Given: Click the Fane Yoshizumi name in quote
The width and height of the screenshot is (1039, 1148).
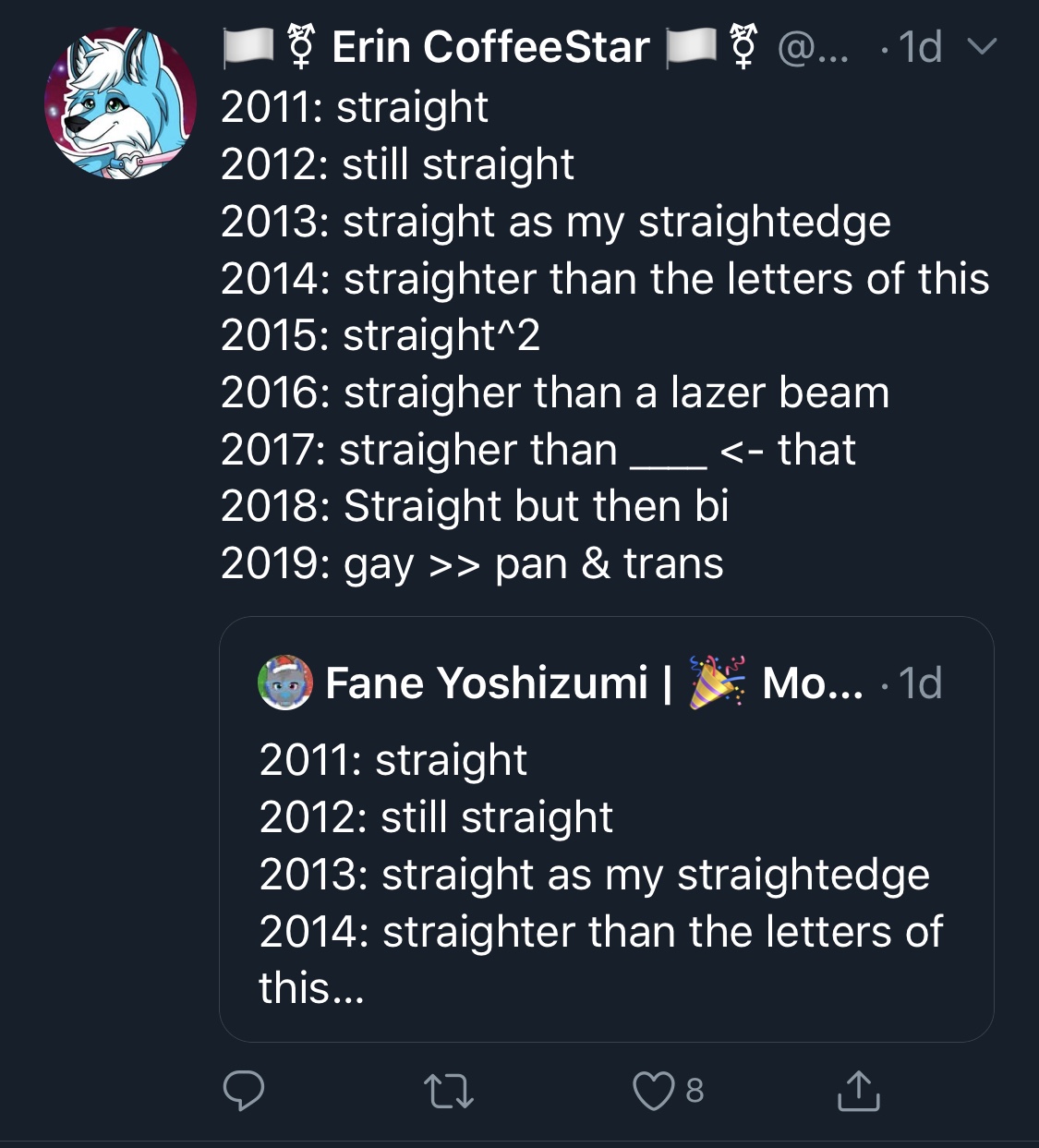Looking at the screenshot, I should pyautogui.click(x=487, y=683).
